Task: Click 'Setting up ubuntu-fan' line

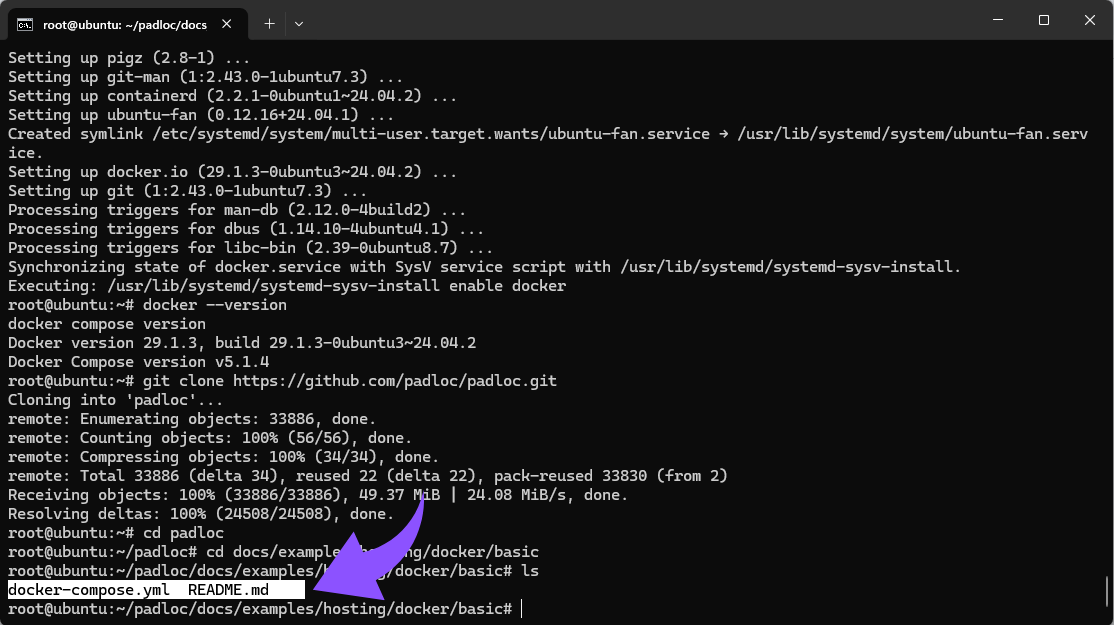Action: pyautogui.click(x=201, y=116)
